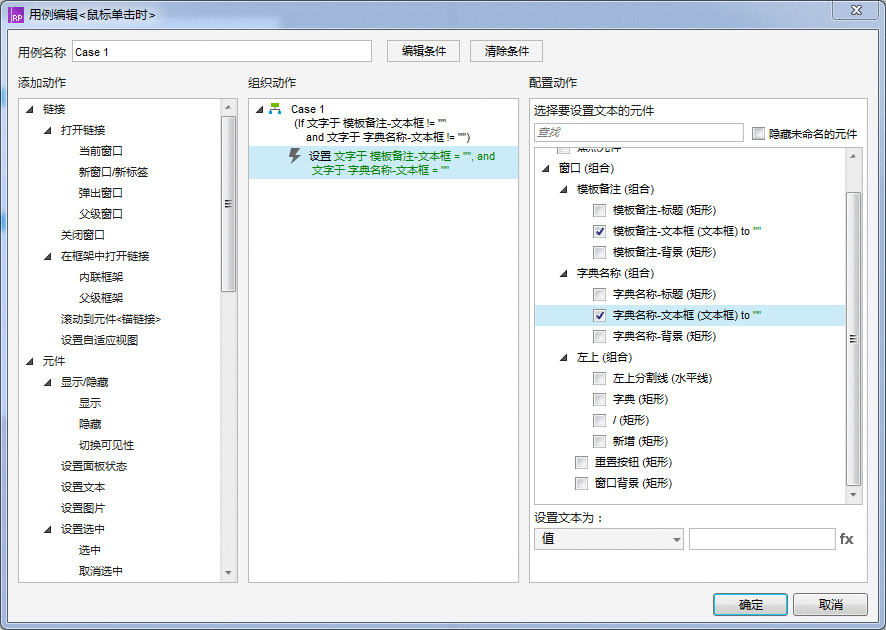Check 字典 (矩形) checkbox
Screen dimensions: 886x630
click(x=600, y=399)
